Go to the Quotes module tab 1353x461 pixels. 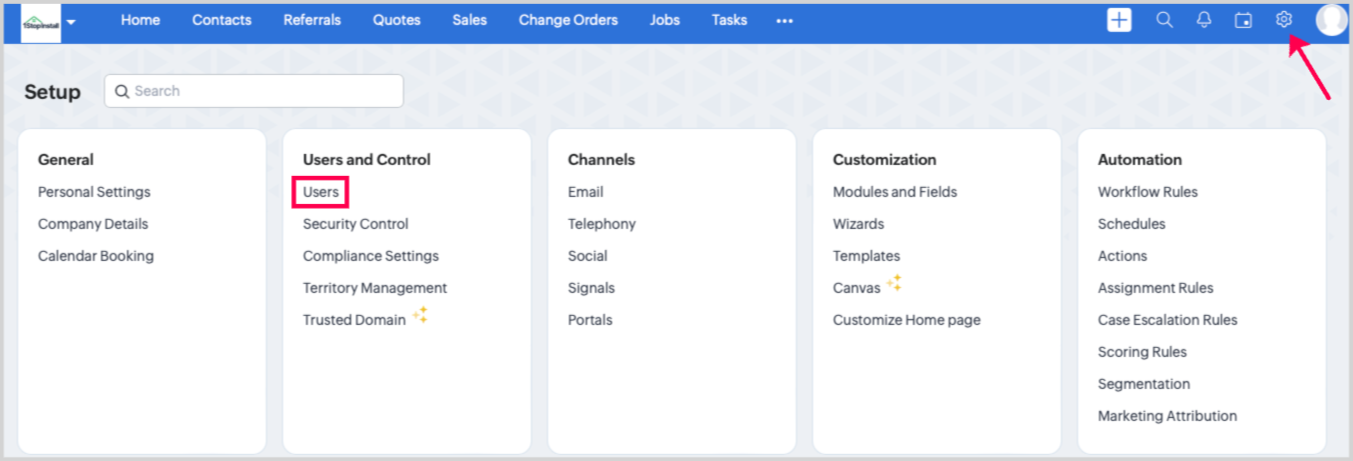point(397,20)
